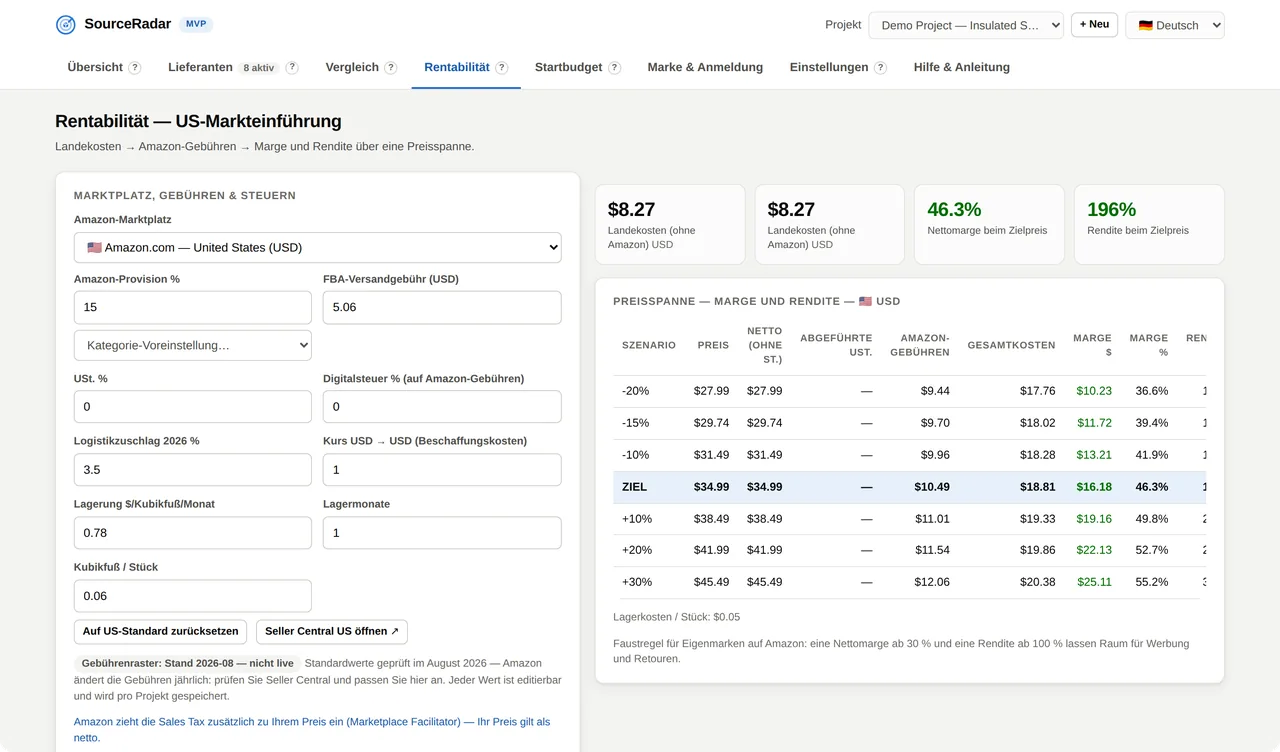Expand the Projekt dropdown
Screen dimensions: 1280x752
click(x=966, y=25)
